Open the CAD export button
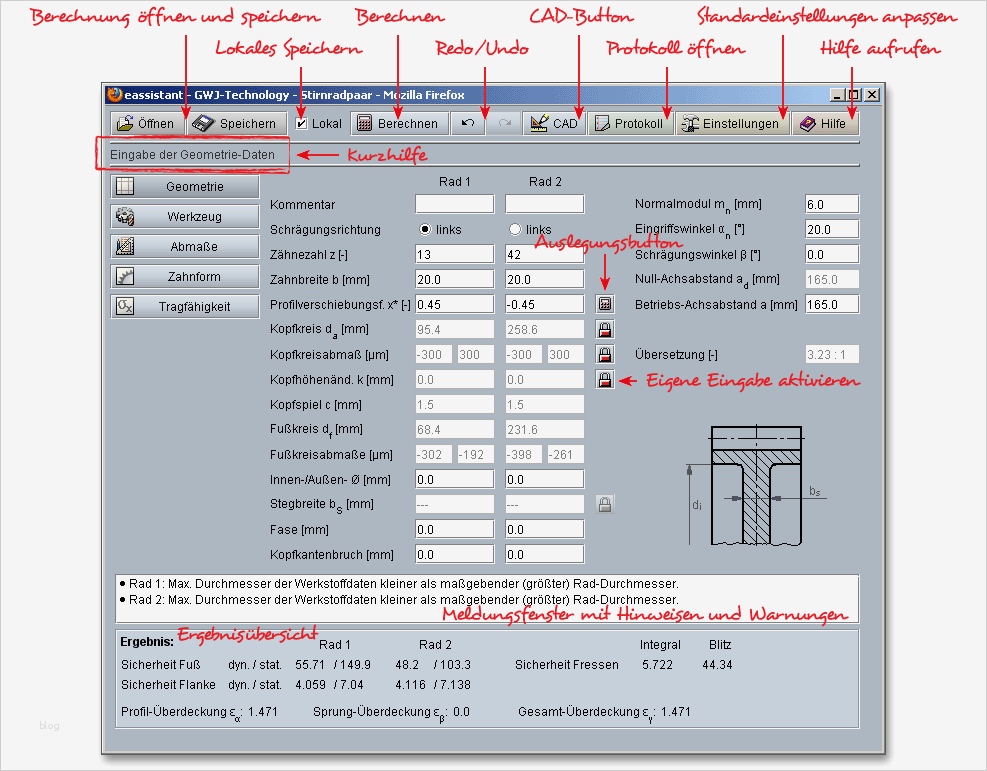The width and height of the screenshot is (987, 771). tap(554, 124)
